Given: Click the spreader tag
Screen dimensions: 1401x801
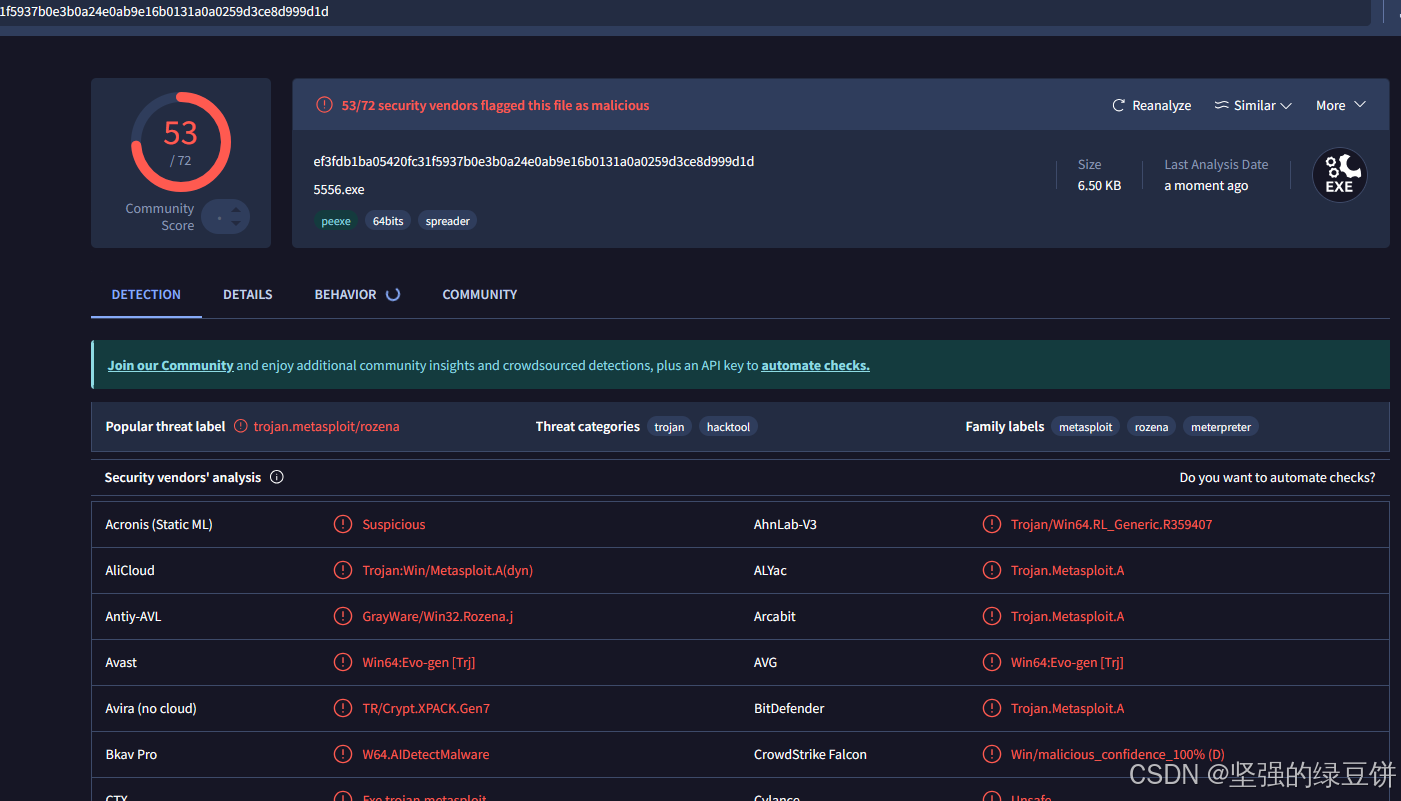Looking at the screenshot, I should pos(448,221).
